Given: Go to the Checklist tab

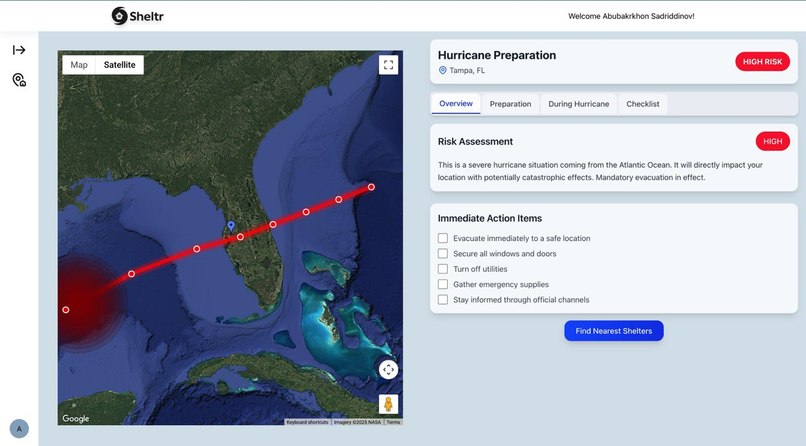Looking at the screenshot, I should click(643, 104).
